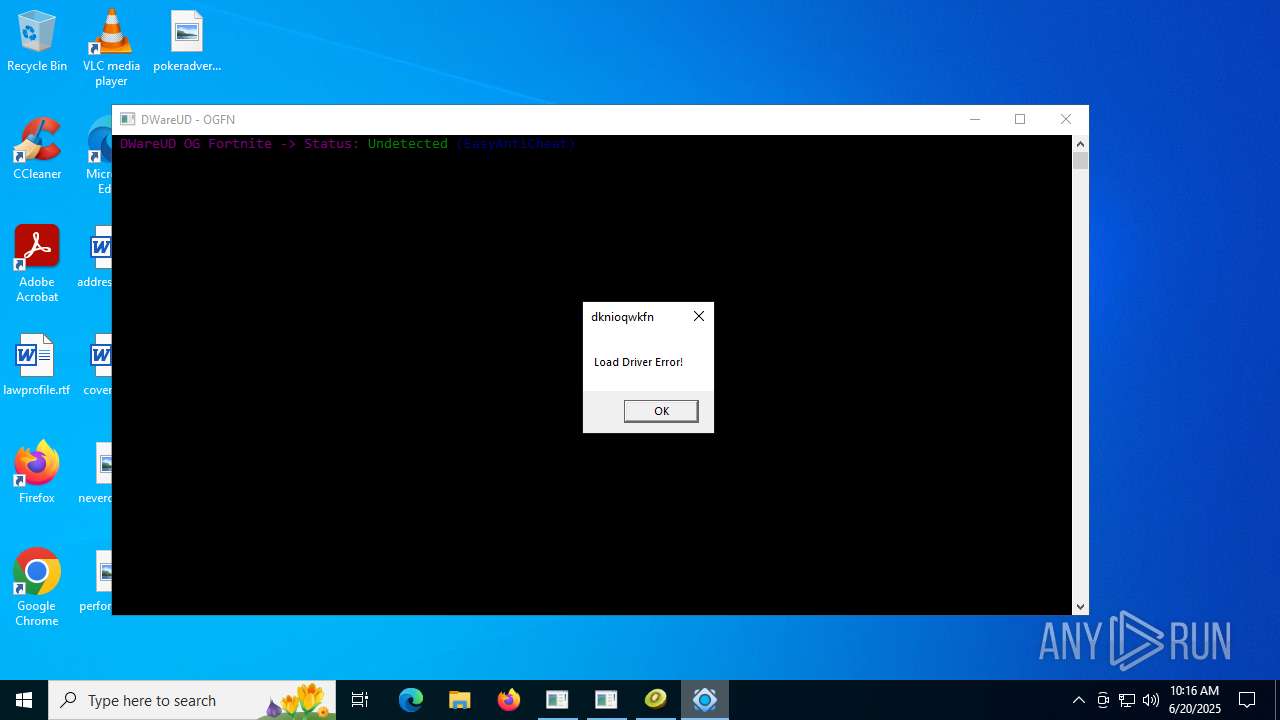This screenshot has height=720, width=1280.
Task: Focus the taskbar search box
Action: point(192,700)
